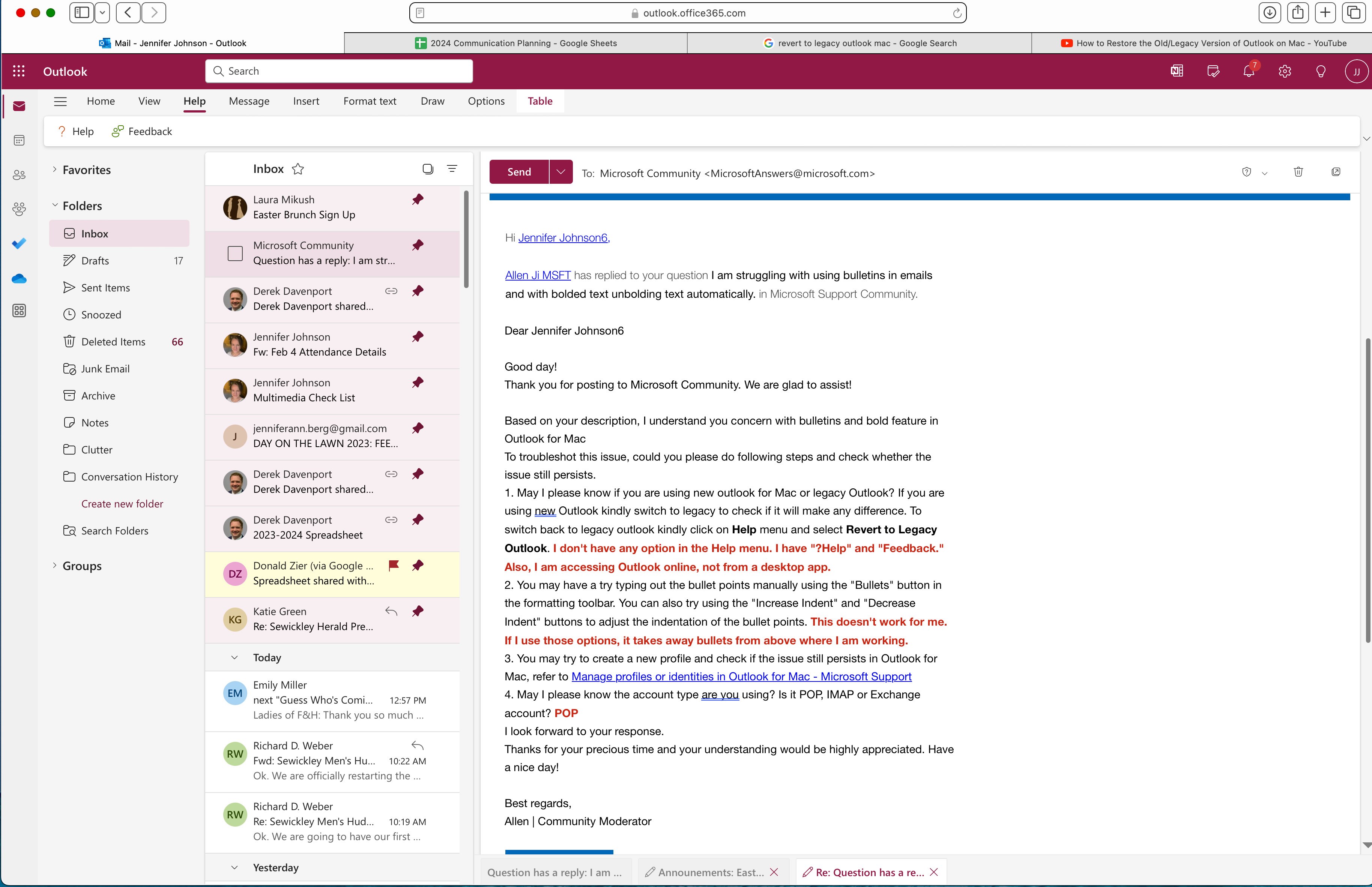Viewport: 1372px width, 887px height.
Task: Open Calendar from the left rail
Action: coord(19,140)
